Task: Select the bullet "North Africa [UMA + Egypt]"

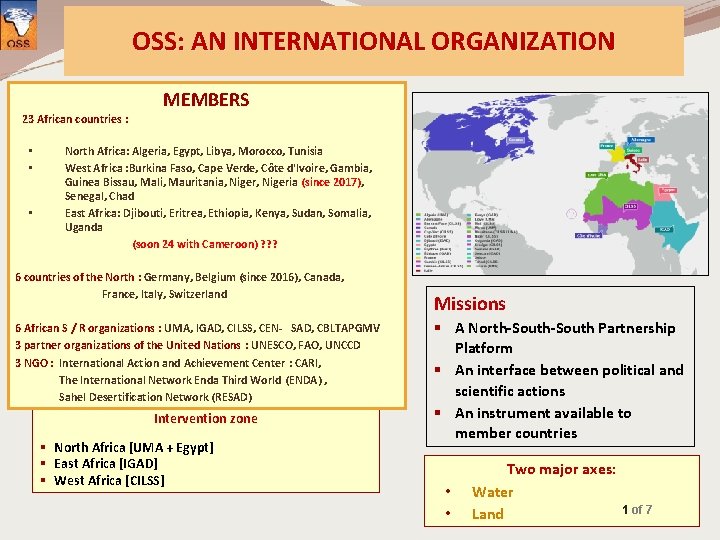Action: tap(134, 448)
